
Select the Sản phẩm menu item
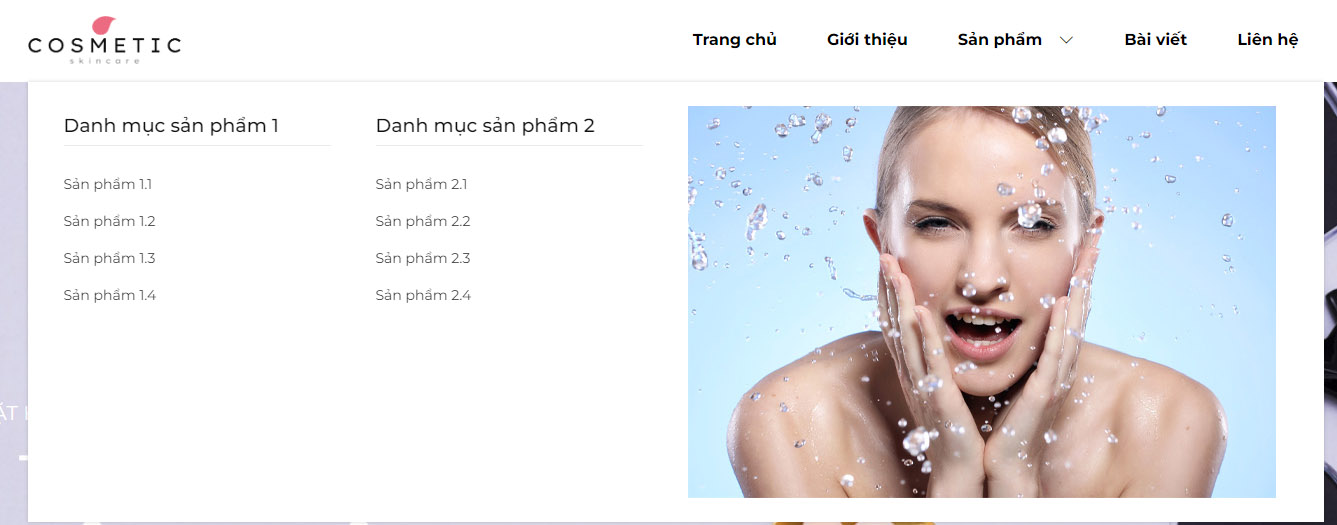coord(1000,40)
